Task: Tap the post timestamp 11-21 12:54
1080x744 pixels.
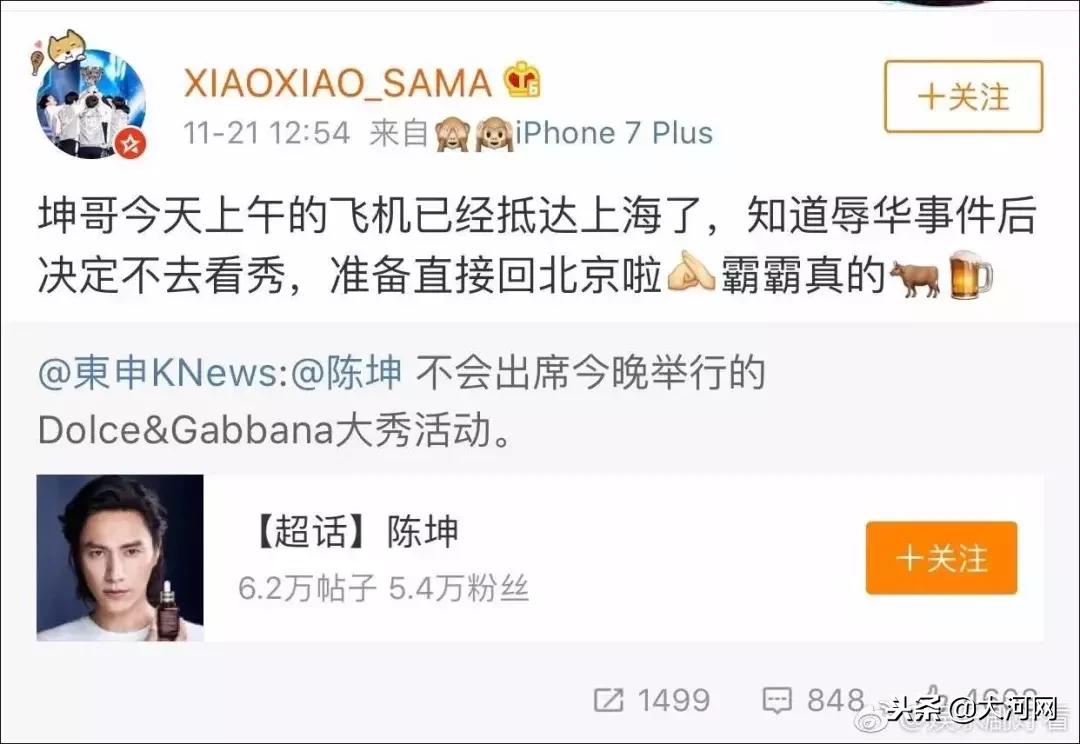Action: [x=267, y=133]
